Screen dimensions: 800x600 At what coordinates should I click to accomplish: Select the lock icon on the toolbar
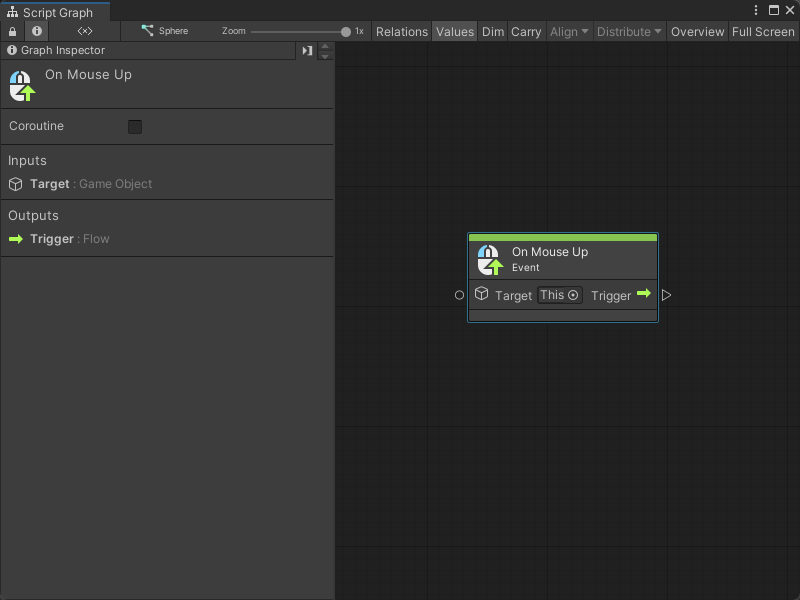coord(9,31)
